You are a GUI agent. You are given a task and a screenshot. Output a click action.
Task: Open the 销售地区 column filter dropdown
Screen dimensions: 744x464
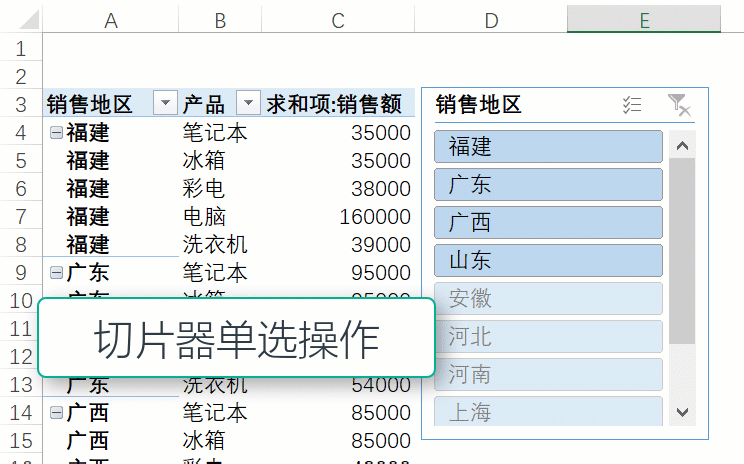165,104
